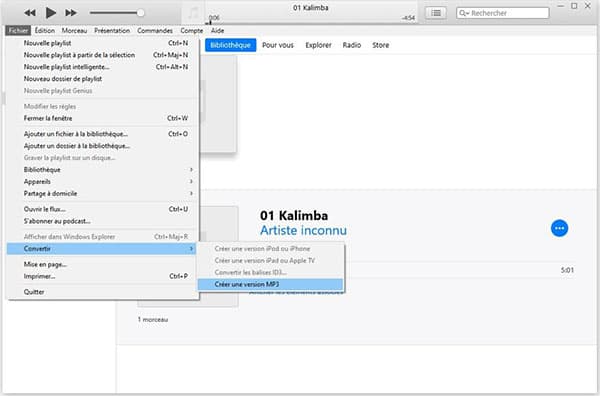Choose Nouvelle playlist à partir de la sélection
Screen dimensions: 600x396
pyautogui.click(x=103, y=55)
